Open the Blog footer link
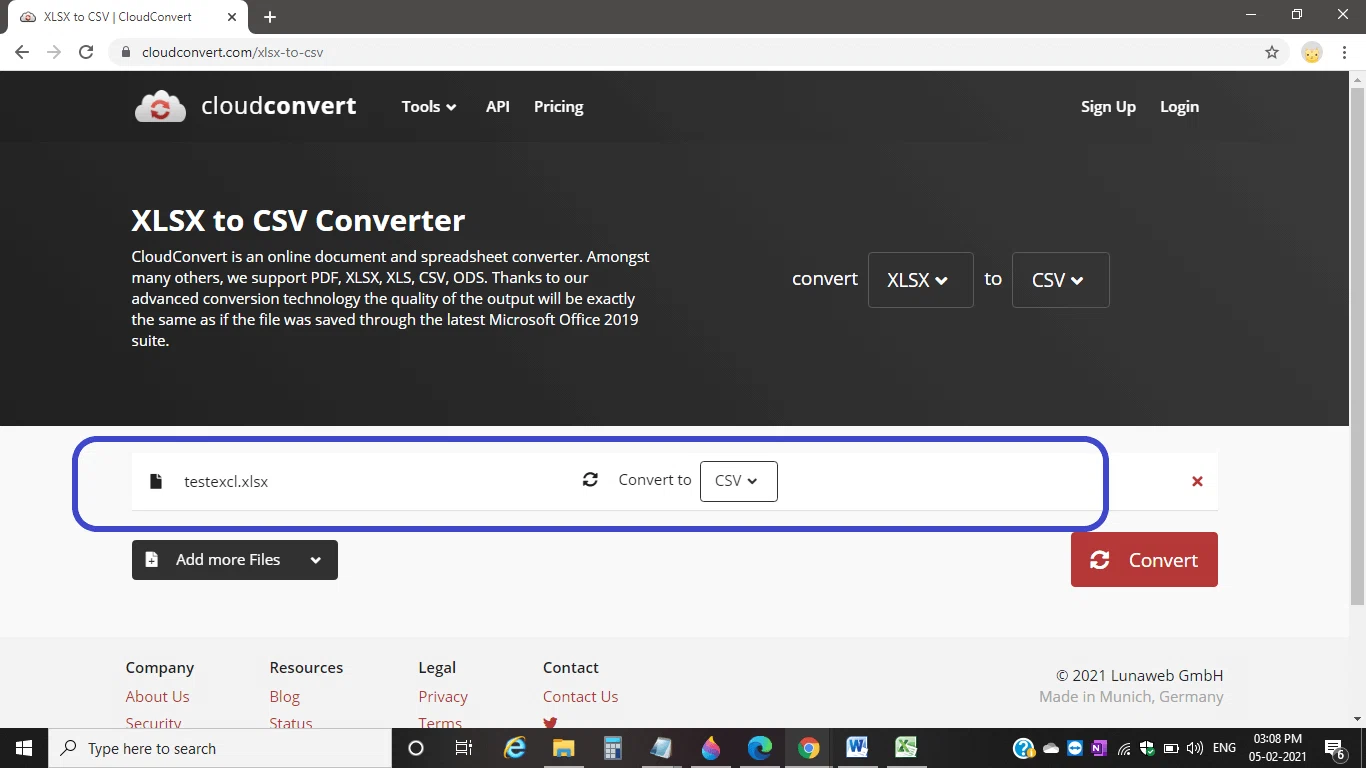This screenshot has width=1366, height=768. click(x=284, y=697)
